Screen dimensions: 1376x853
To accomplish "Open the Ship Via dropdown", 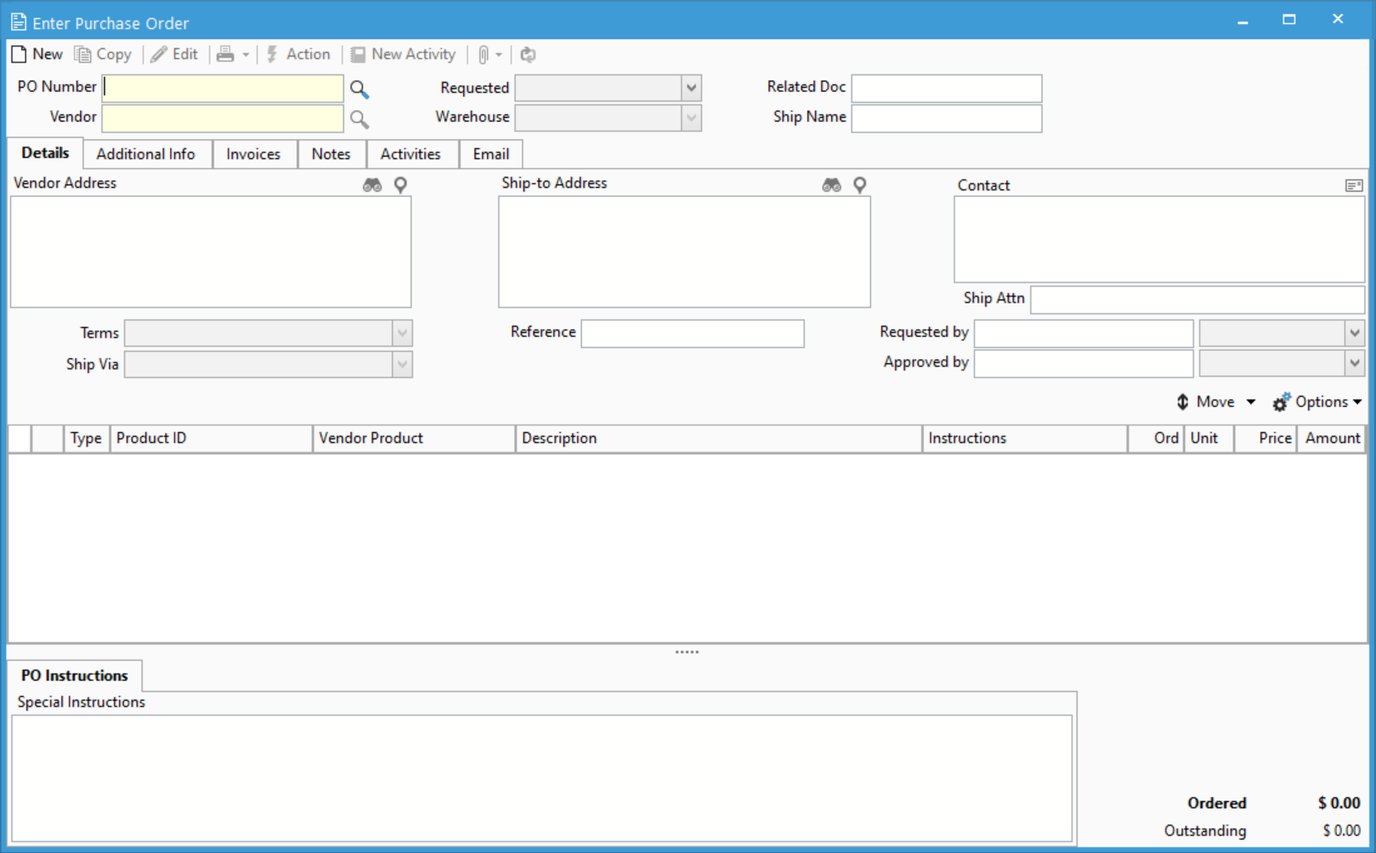I will [x=402, y=364].
